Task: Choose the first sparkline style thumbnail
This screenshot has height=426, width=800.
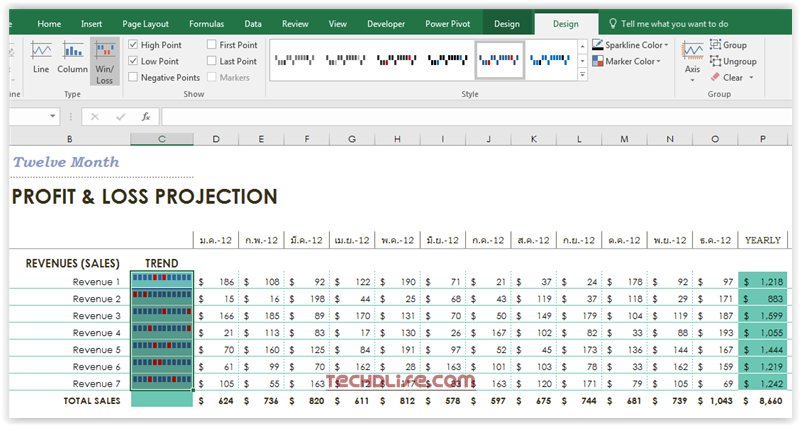Action: coord(295,60)
